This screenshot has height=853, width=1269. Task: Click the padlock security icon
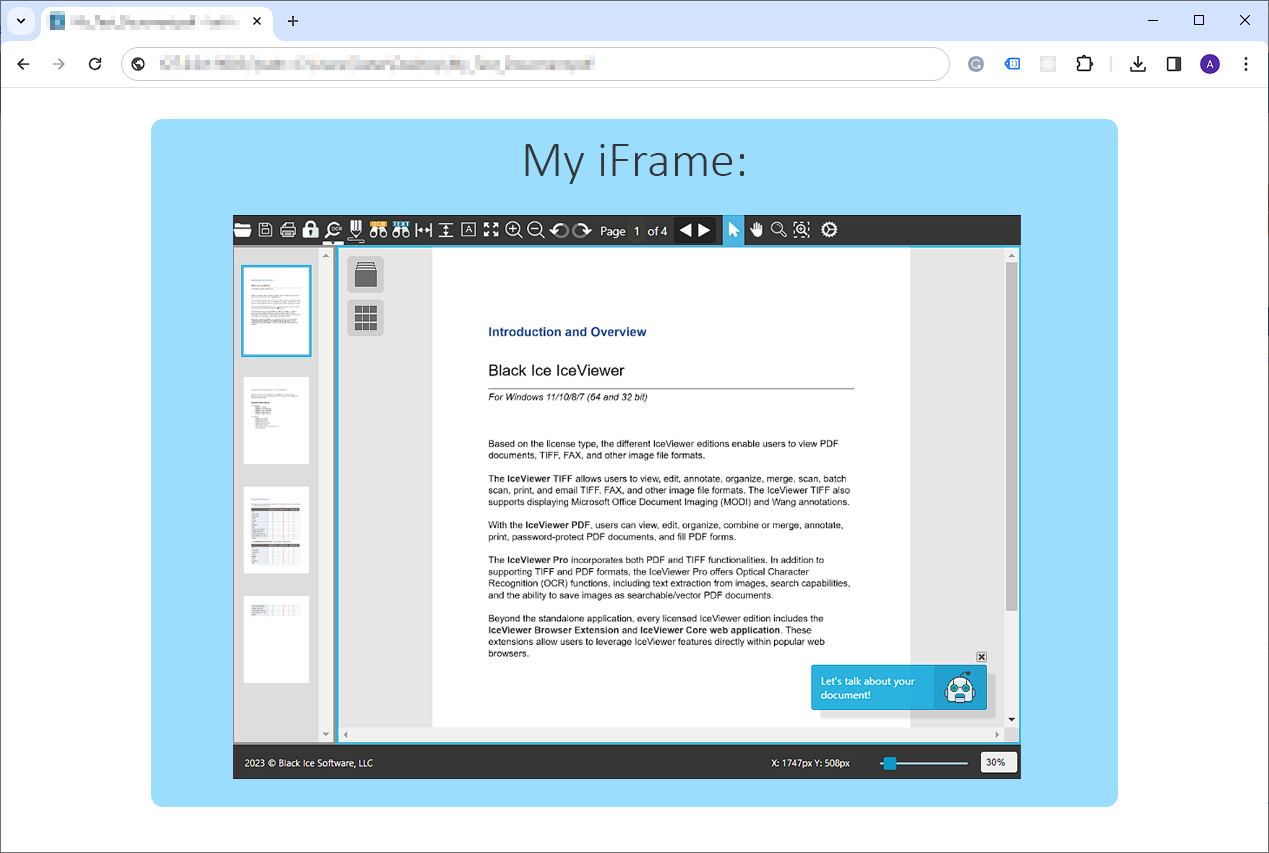[310, 230]
